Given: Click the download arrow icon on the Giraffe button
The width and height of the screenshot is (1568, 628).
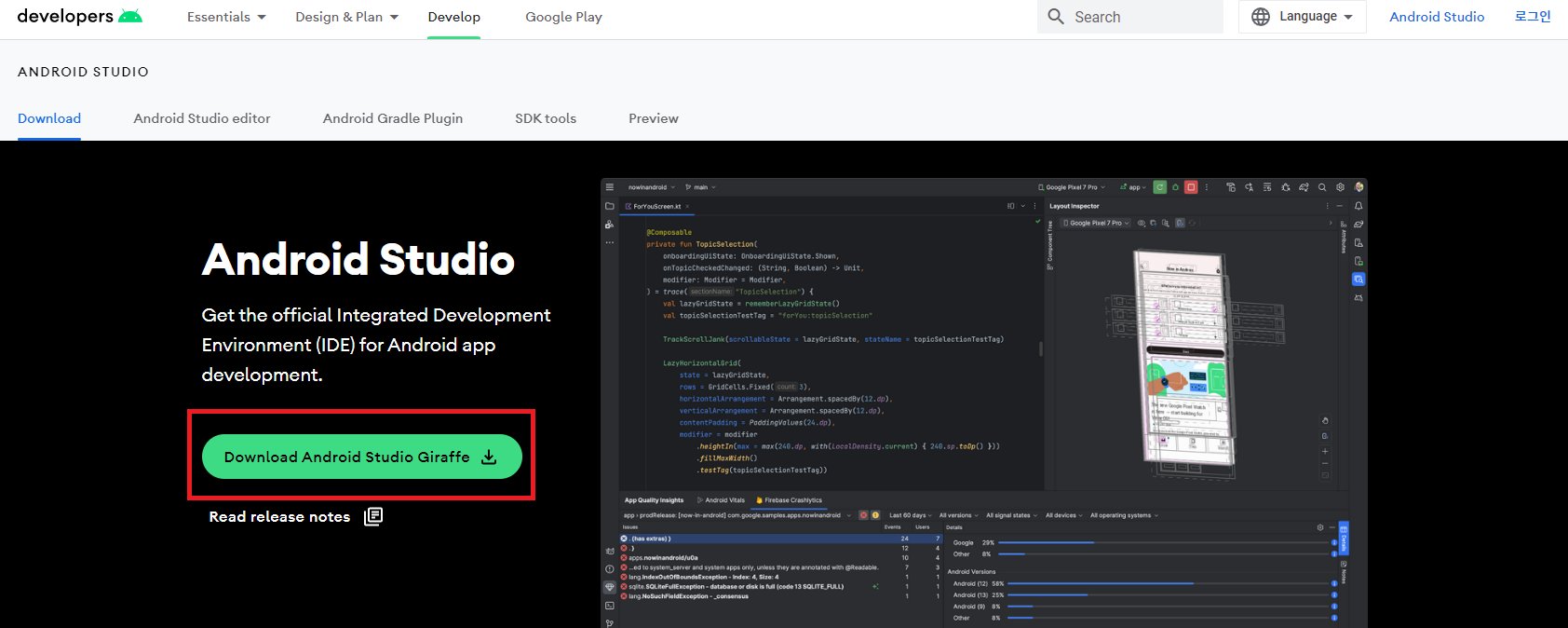Looking at the screenshot, I should 489,457.
